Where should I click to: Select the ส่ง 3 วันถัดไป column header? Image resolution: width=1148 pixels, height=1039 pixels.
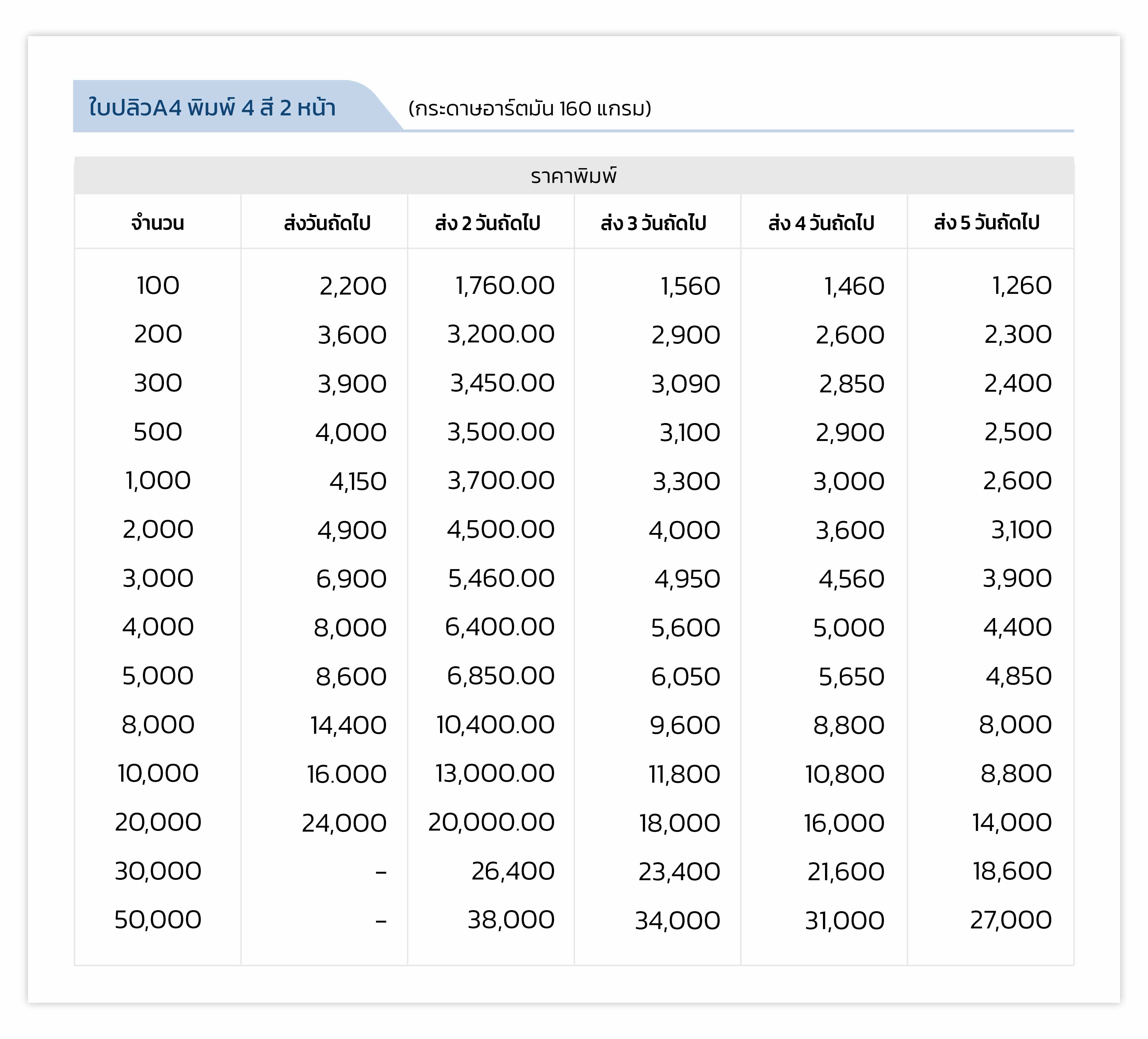tap(654, 223)
